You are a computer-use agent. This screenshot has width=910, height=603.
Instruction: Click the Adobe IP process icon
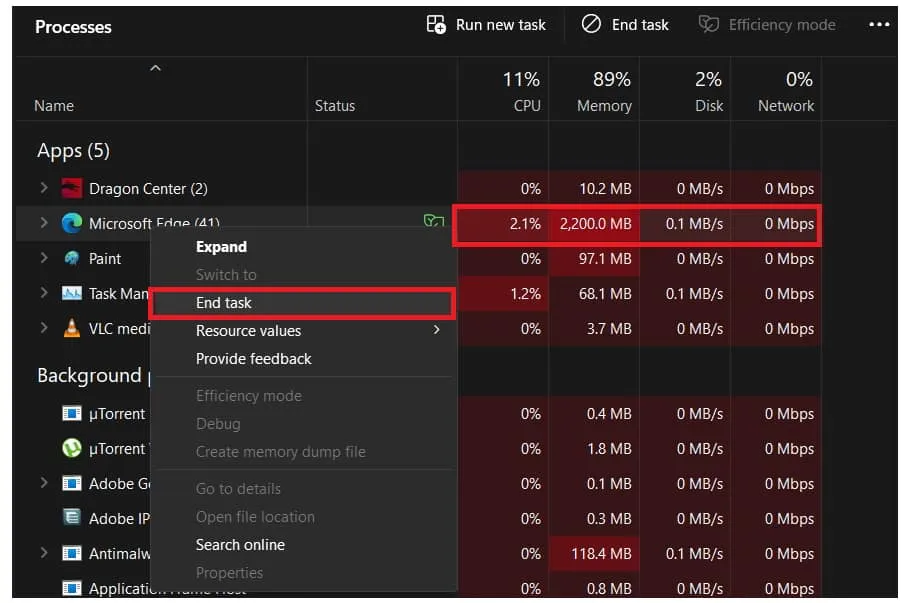(x=72, y=517)
